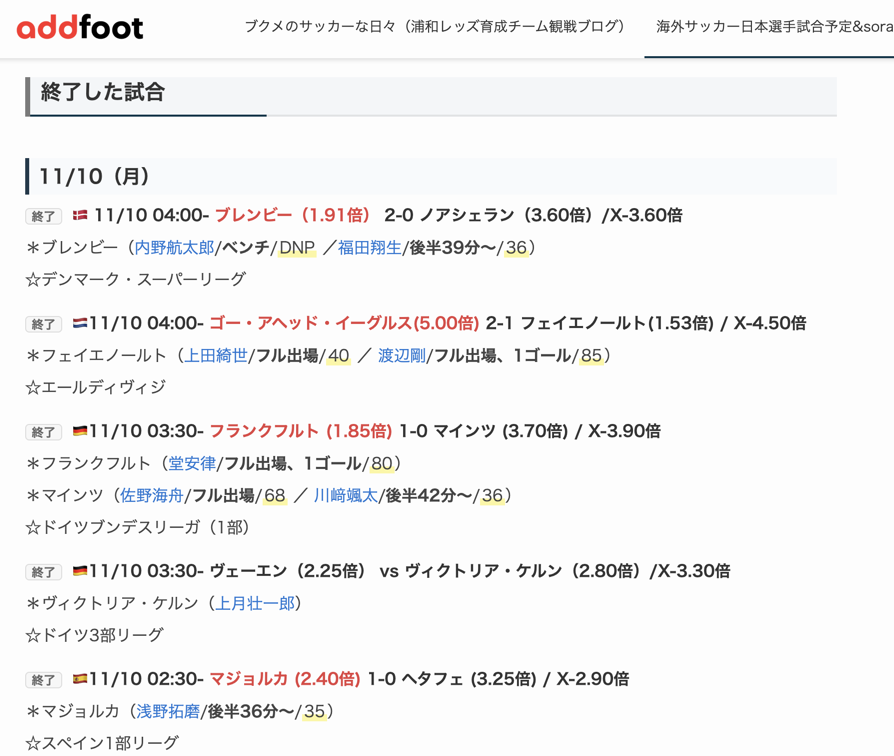Click ヘタフェ (3.25倍) opponent text
Image resolution: width=894 pixels, height=756 pixels.
tap(469, 678)
